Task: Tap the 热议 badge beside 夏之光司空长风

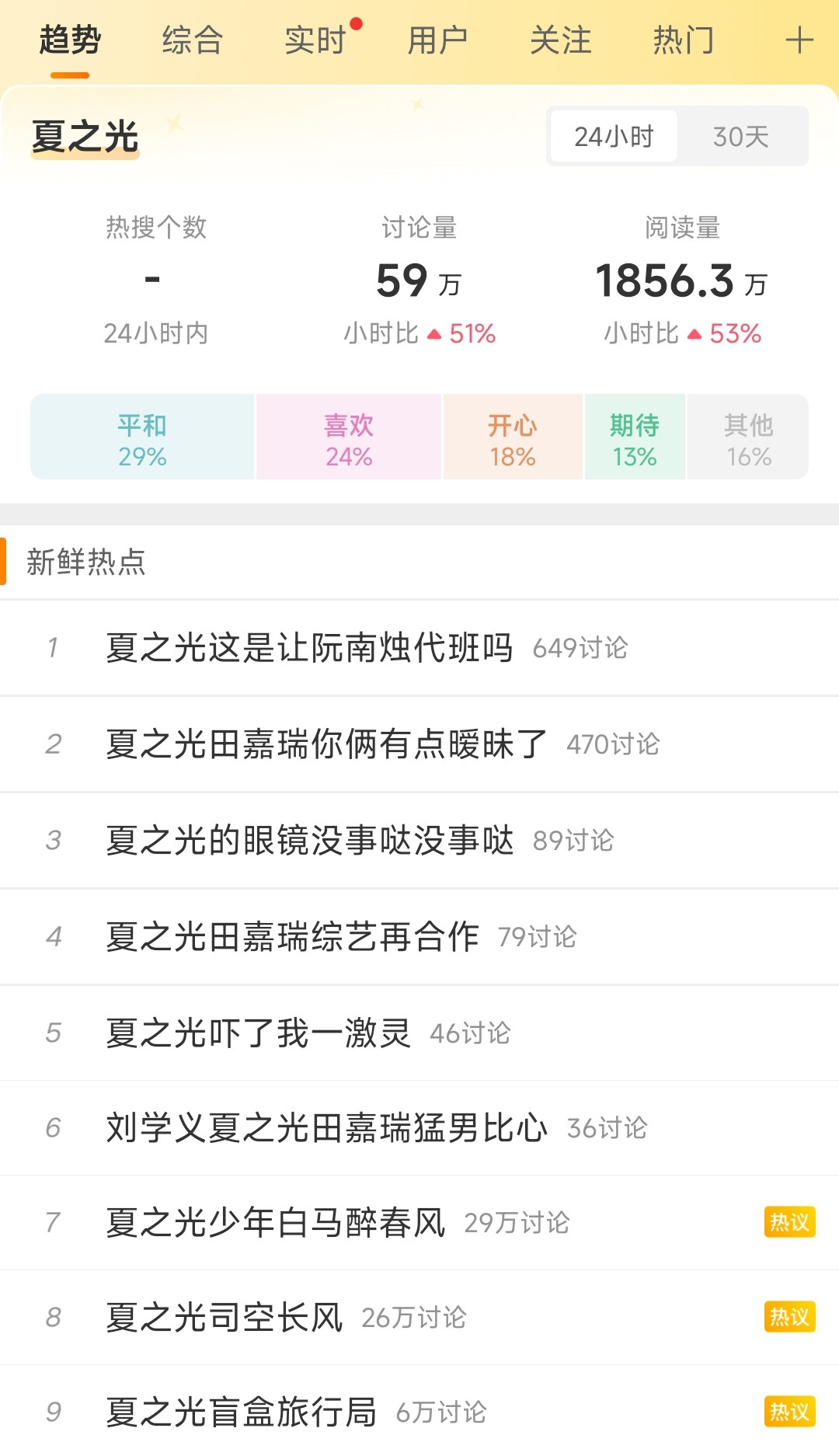Action: [789, 1317]
